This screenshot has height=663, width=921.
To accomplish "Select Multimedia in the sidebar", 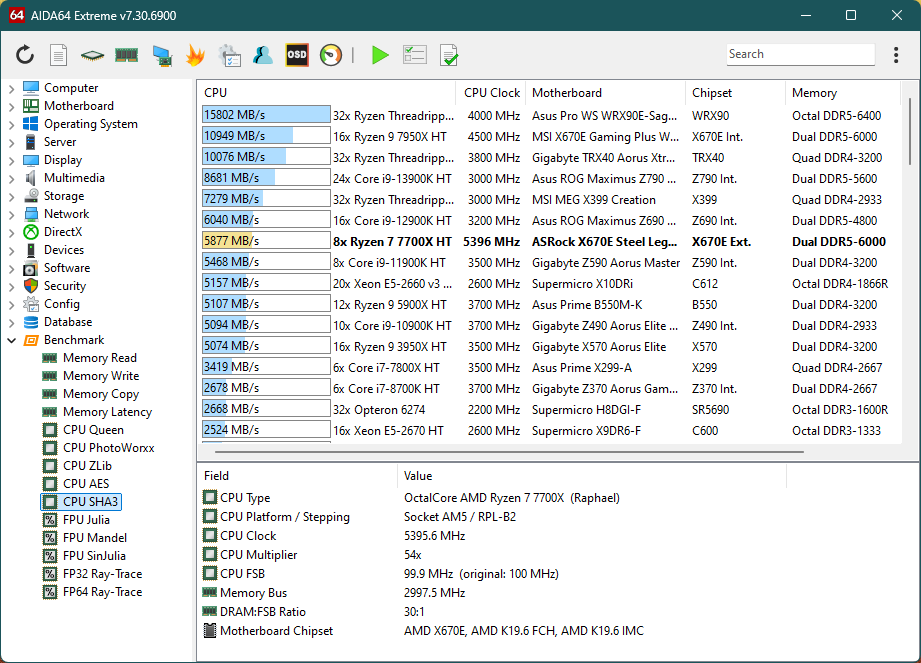I will [74, 178].
